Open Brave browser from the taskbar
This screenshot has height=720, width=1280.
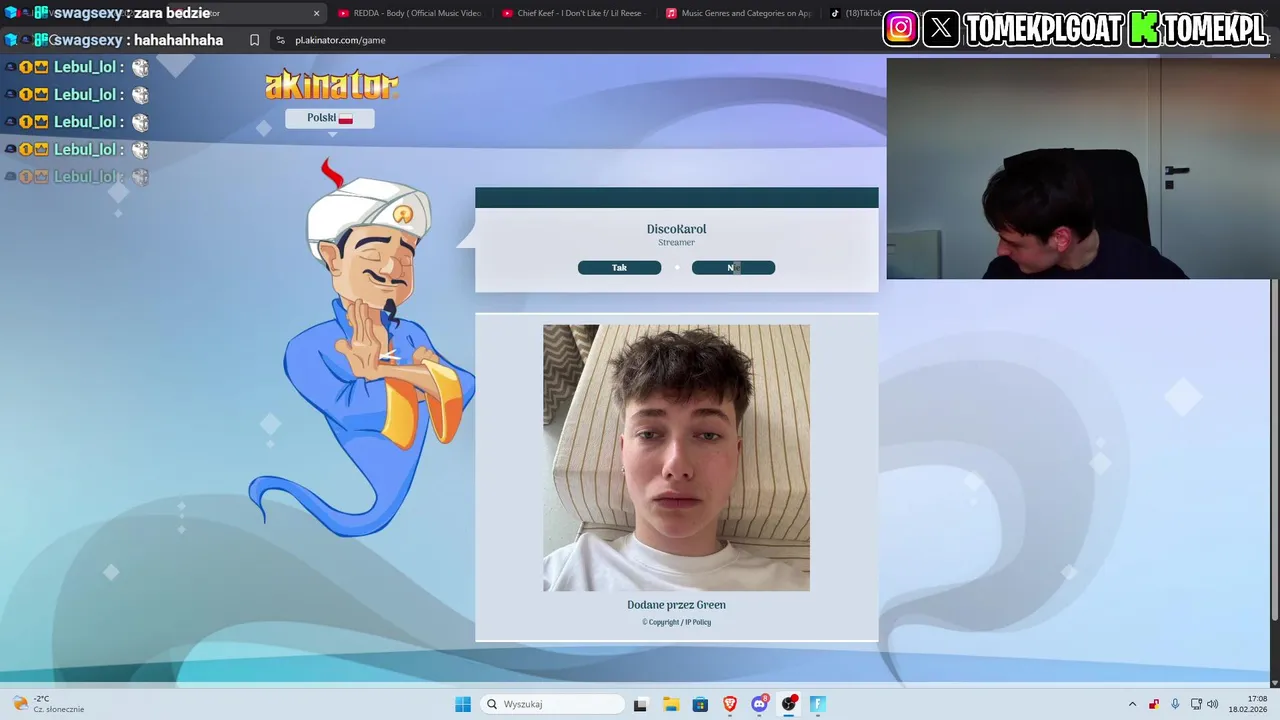click(x=730, y=704)
